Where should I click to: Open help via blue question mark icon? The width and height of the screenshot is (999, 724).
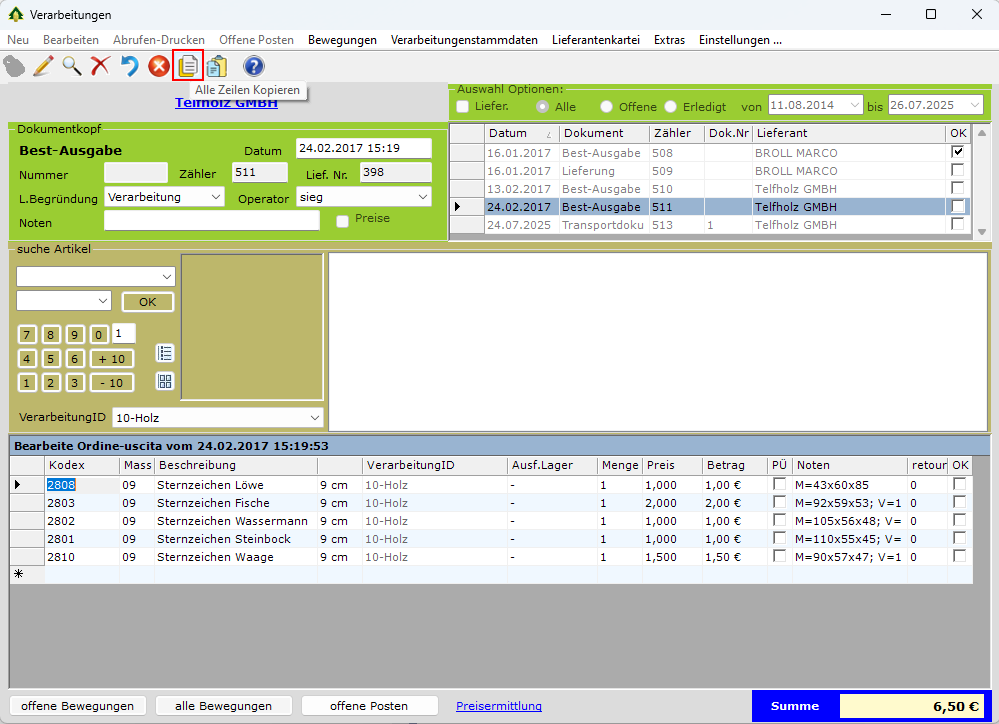254,67
